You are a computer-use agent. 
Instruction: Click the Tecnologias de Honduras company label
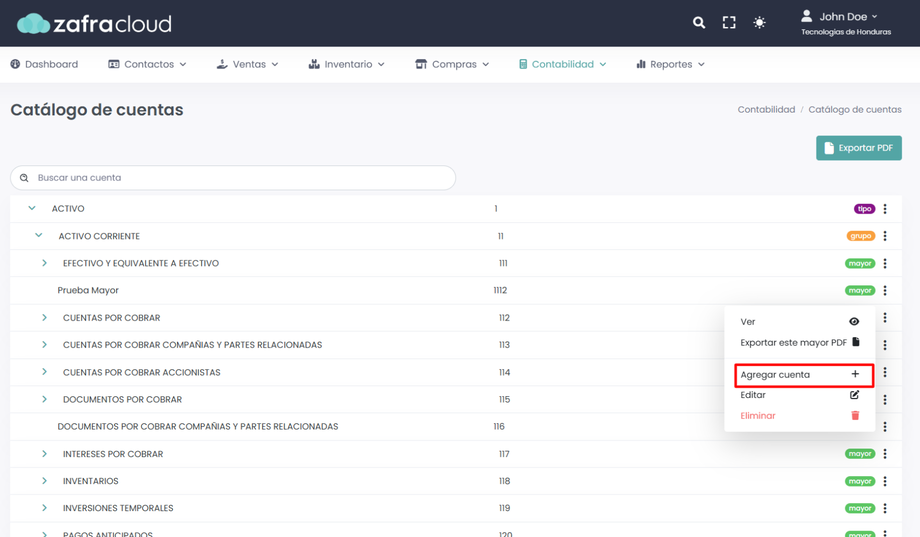pos(846,32)
